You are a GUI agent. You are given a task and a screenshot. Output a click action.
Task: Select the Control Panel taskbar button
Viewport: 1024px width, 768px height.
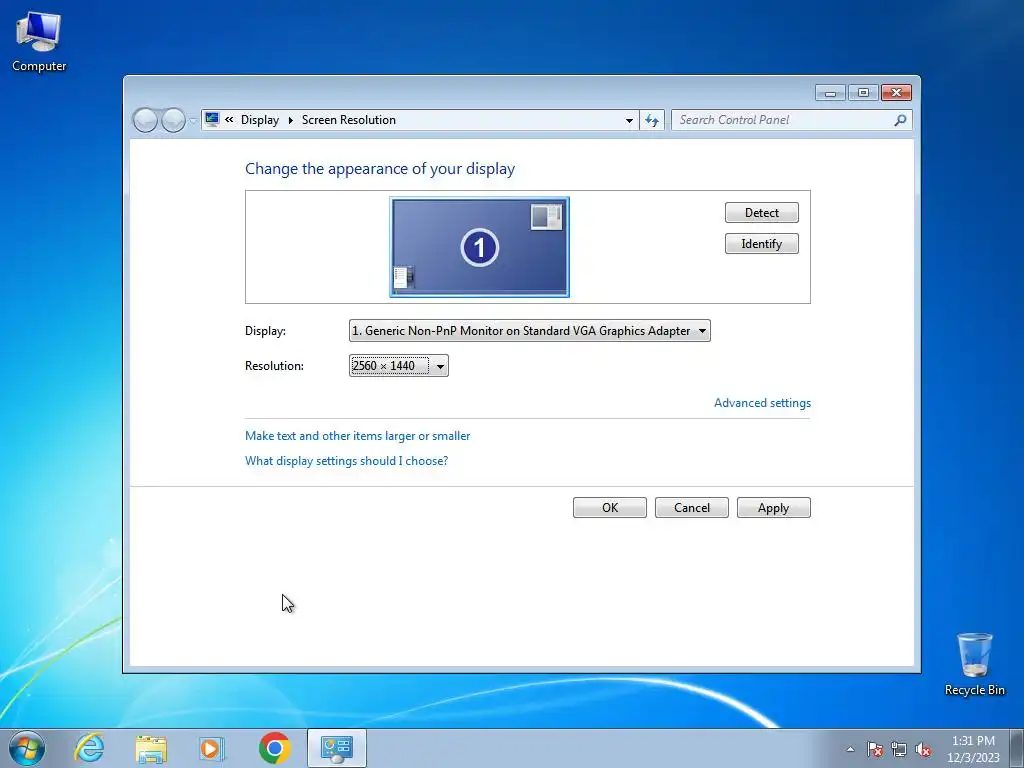pyautogui.click(x=336, y=748)
